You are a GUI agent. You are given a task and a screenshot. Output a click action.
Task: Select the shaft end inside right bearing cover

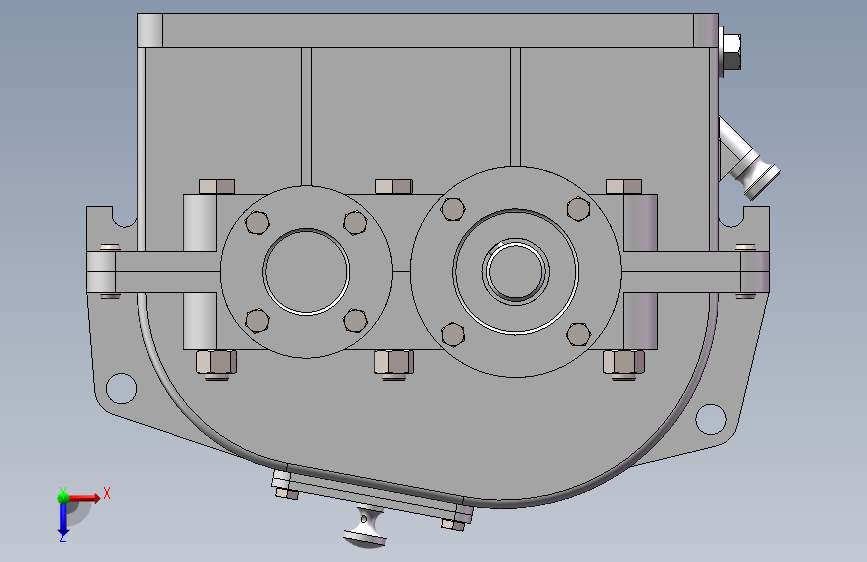(x=515, y=271)
